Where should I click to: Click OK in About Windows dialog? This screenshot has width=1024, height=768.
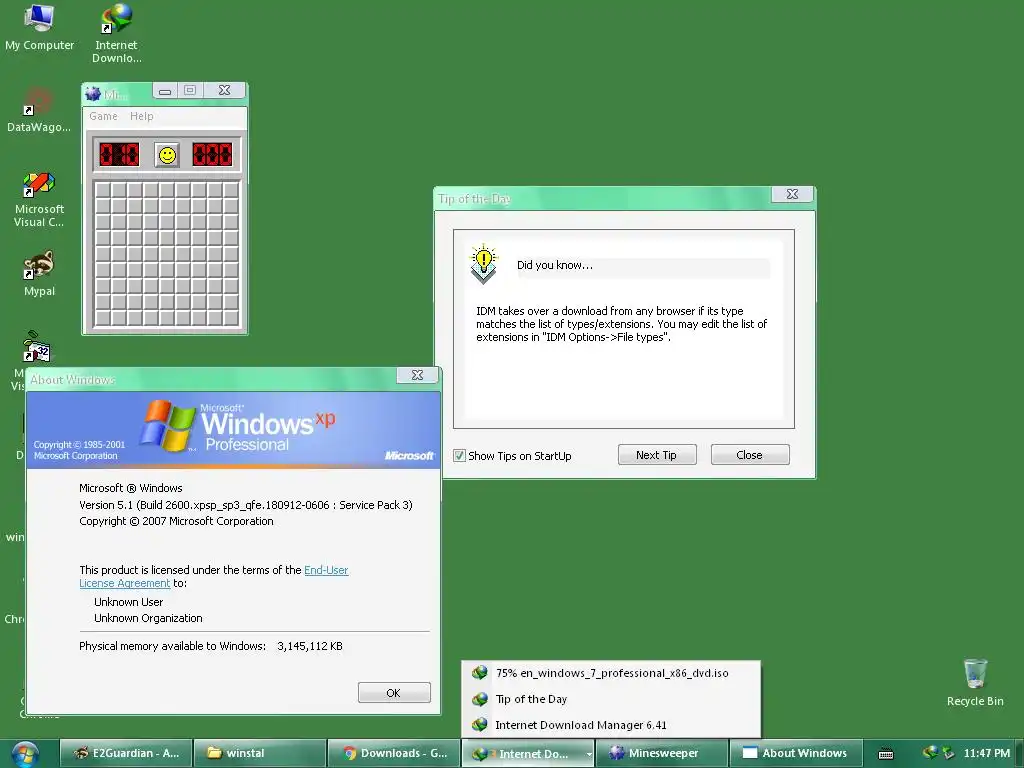394,693
